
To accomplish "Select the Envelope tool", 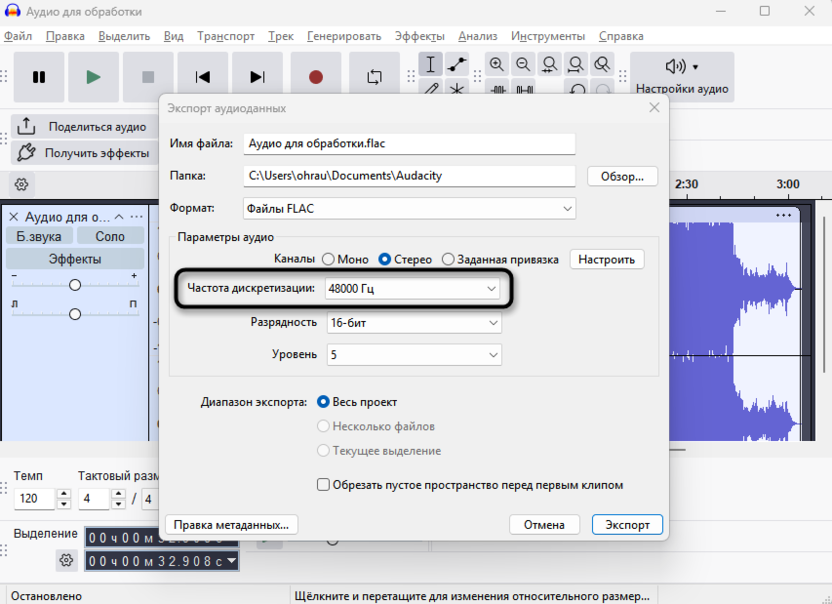I will [x=457, y=65].
